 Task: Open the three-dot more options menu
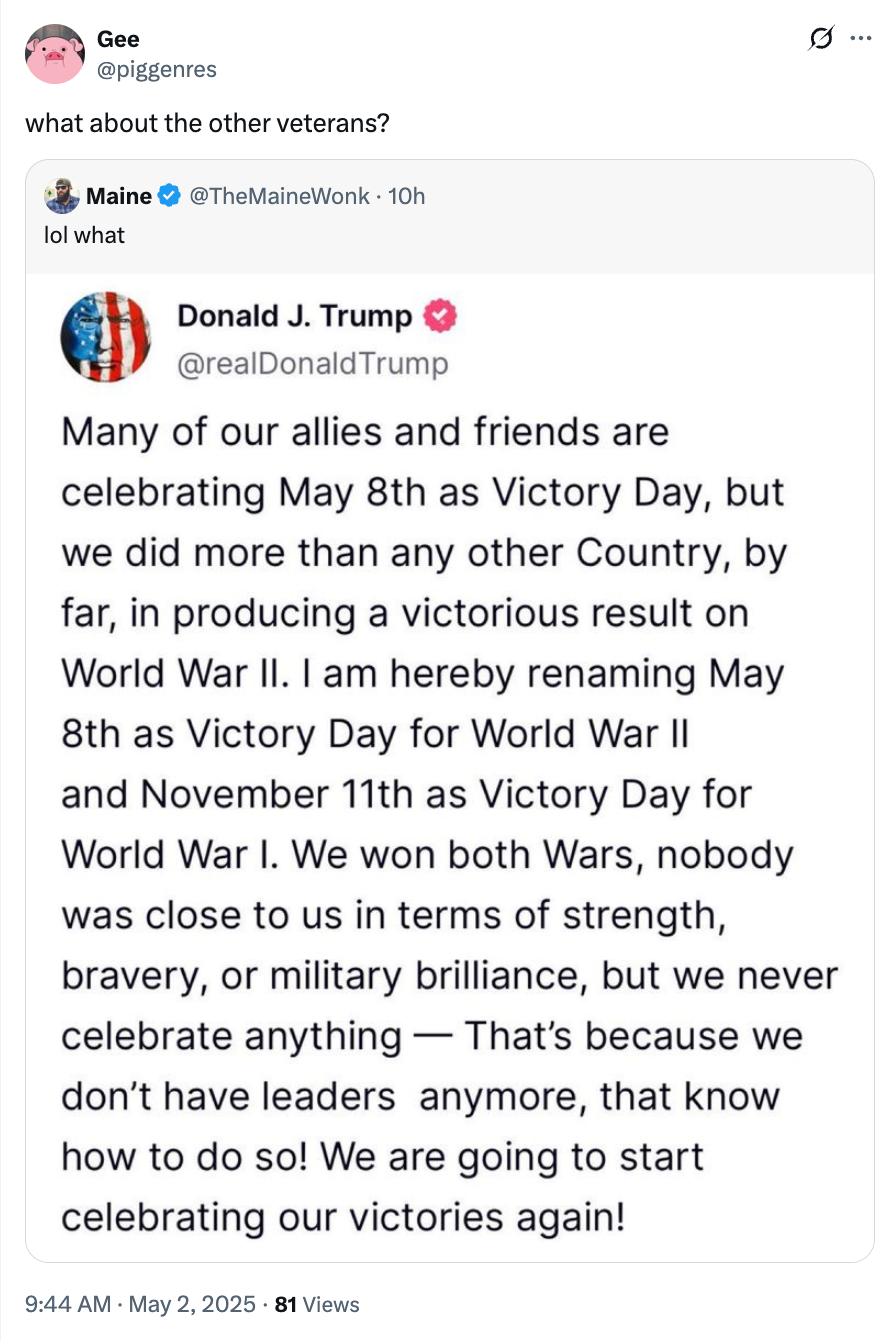click(859, 40)
